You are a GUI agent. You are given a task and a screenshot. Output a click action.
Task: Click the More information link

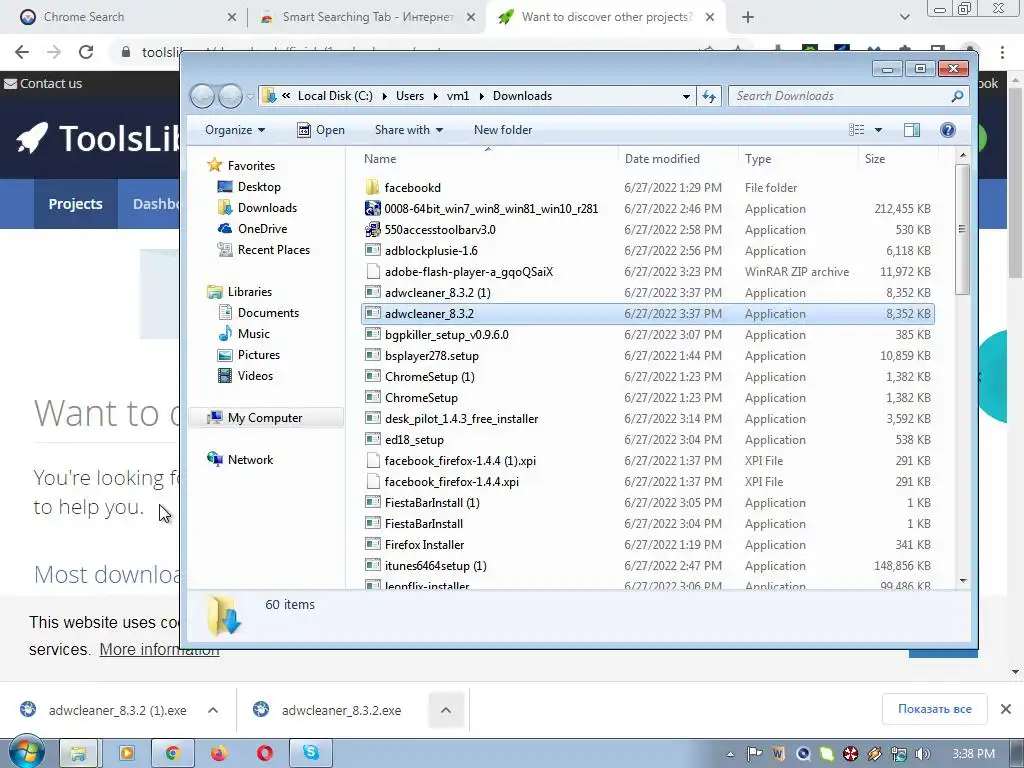159,649
